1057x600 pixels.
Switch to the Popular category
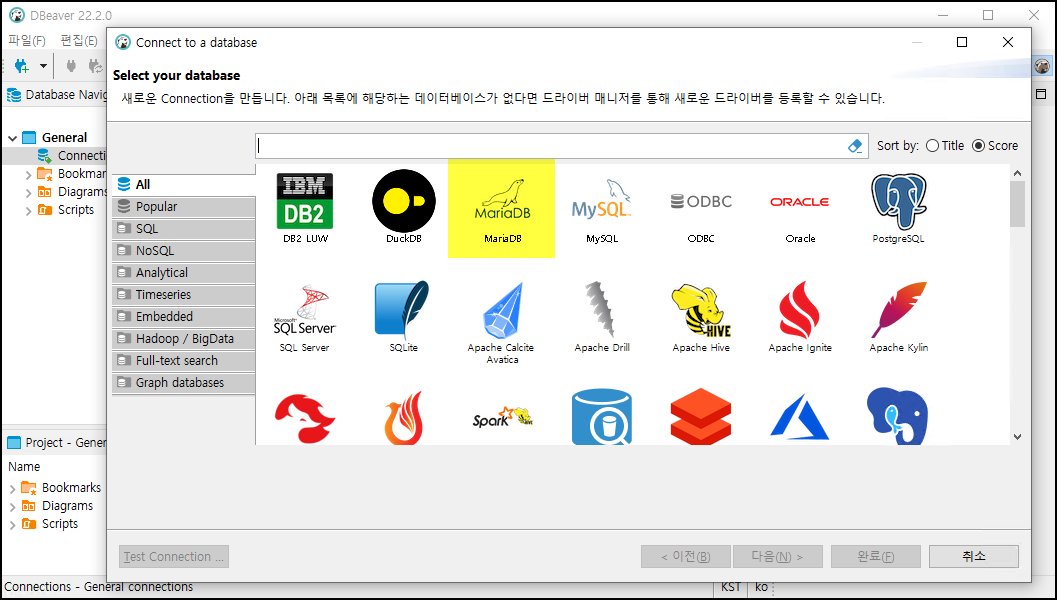(183, 207)
